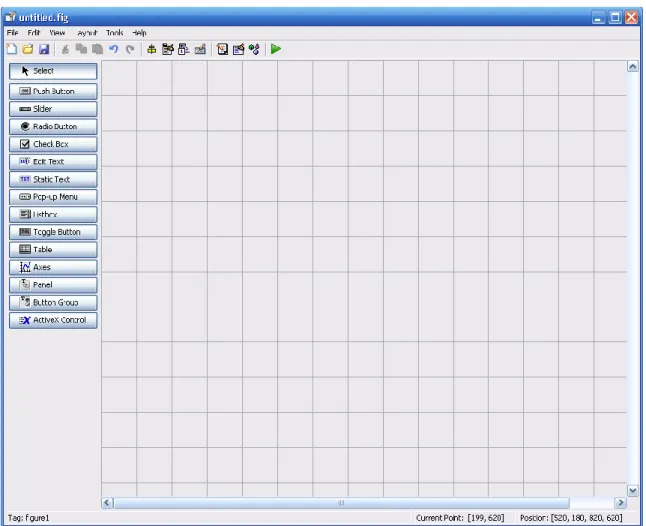Select the Radio Button component
Screen dimensions: 646x526
click(x=53, y=126)
